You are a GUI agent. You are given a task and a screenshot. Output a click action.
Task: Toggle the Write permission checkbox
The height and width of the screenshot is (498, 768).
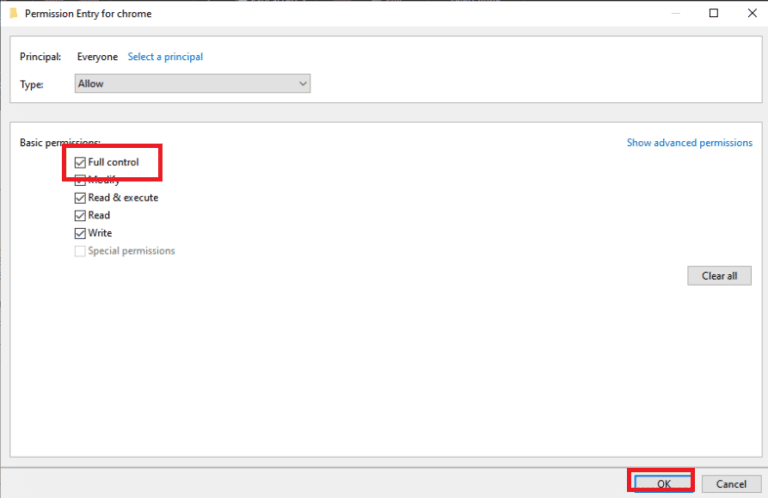(80, 233)
